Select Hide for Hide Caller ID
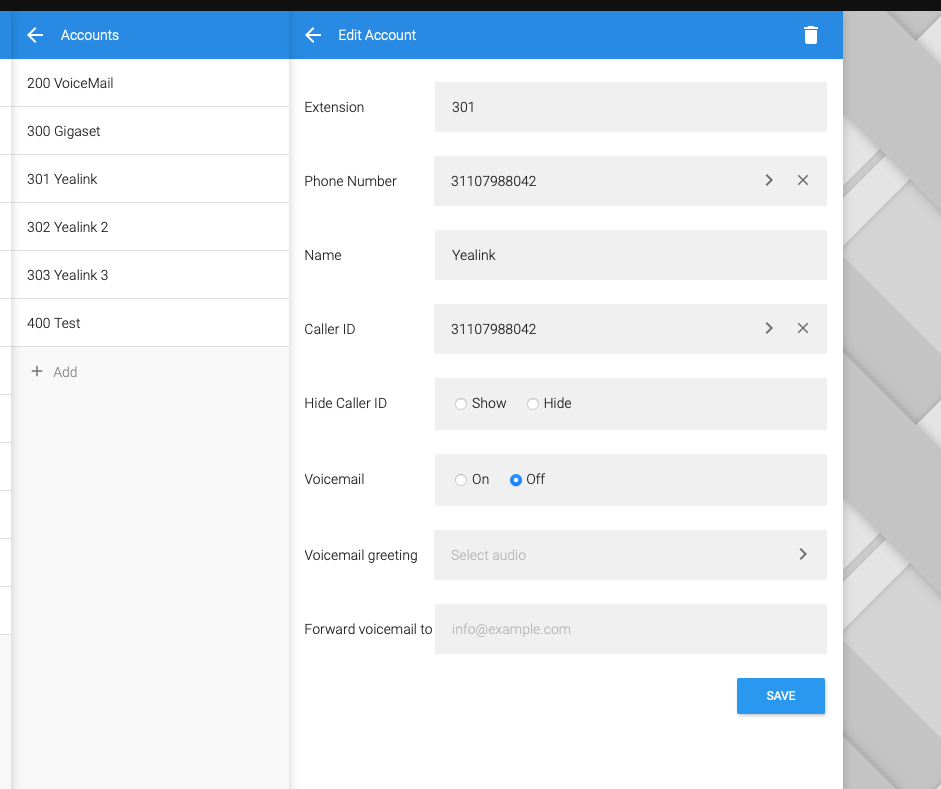The image size is (941, 789). 533,404
